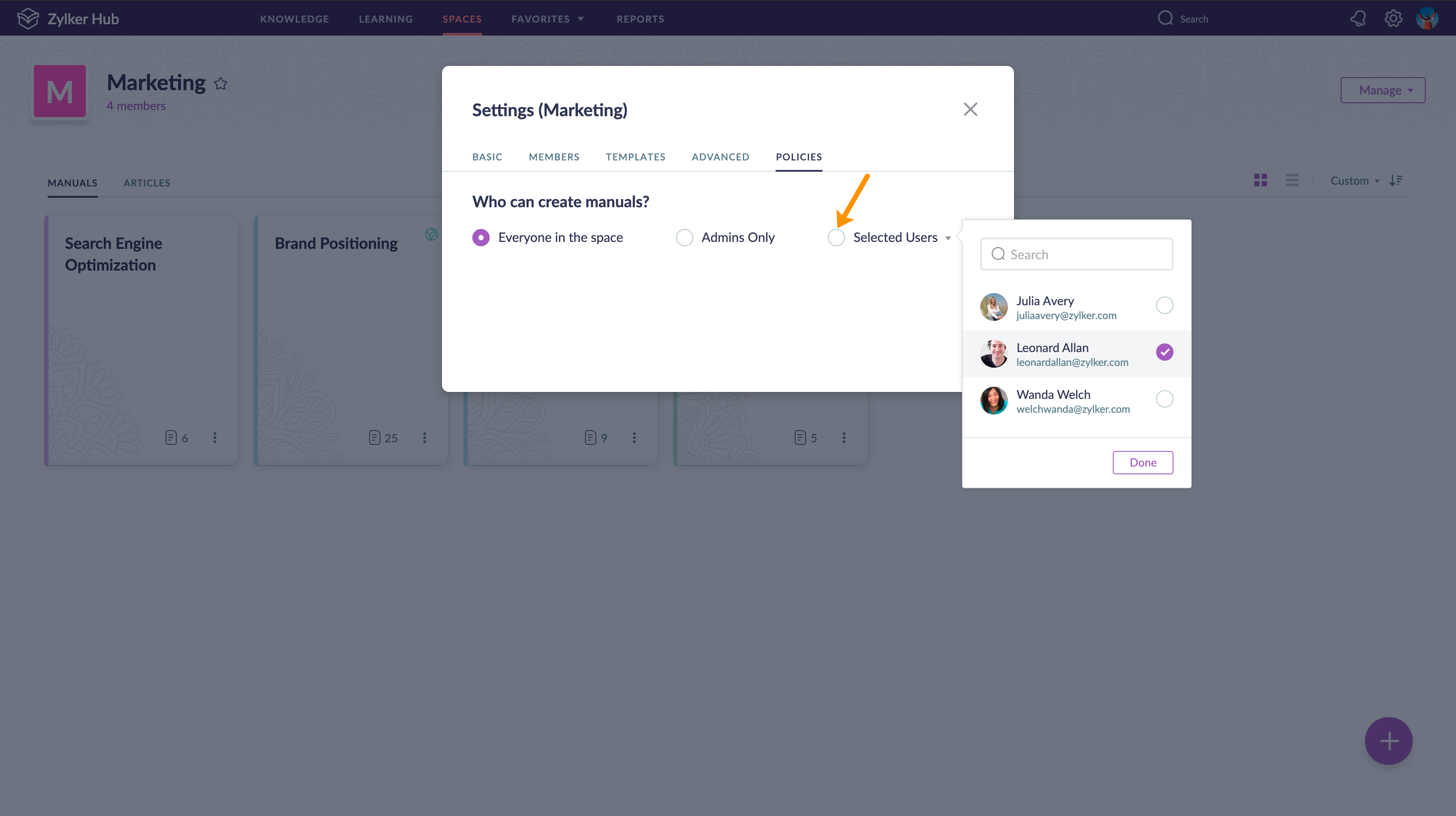Image resolution: width=1456 pixels, height=816 pixels.
Task: Toggle the sort order icon
Action: click(x=1396, y=180)
